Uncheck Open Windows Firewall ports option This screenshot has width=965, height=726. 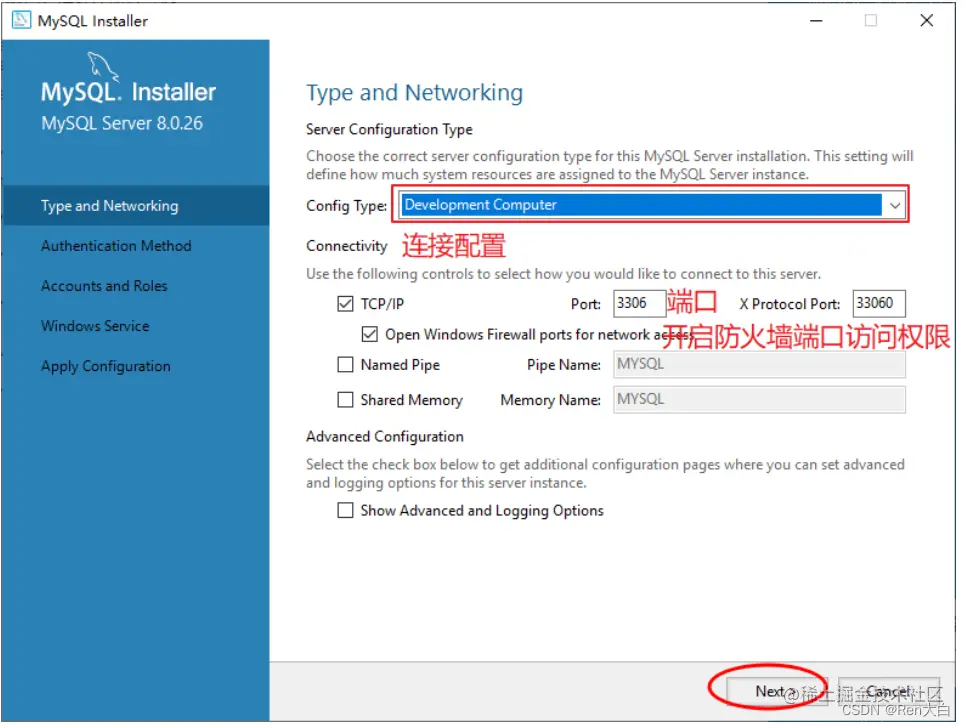click(369, 335)
